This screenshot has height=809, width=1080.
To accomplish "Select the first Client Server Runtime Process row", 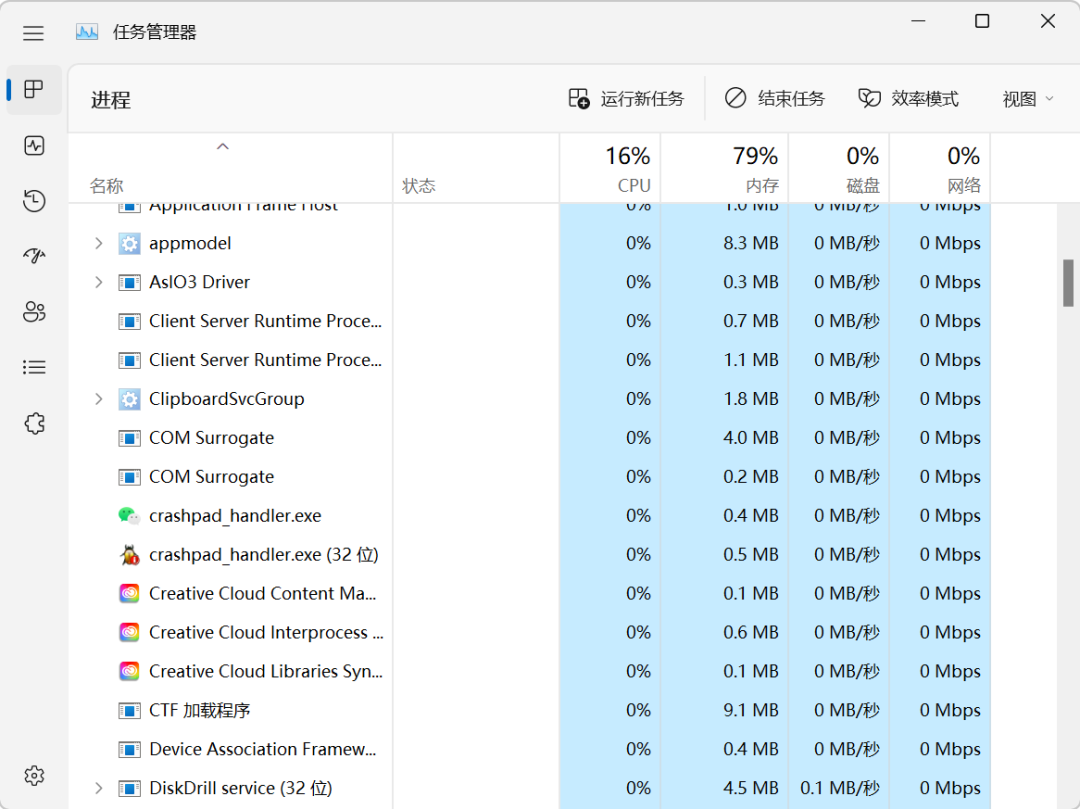I will [529, 322].
